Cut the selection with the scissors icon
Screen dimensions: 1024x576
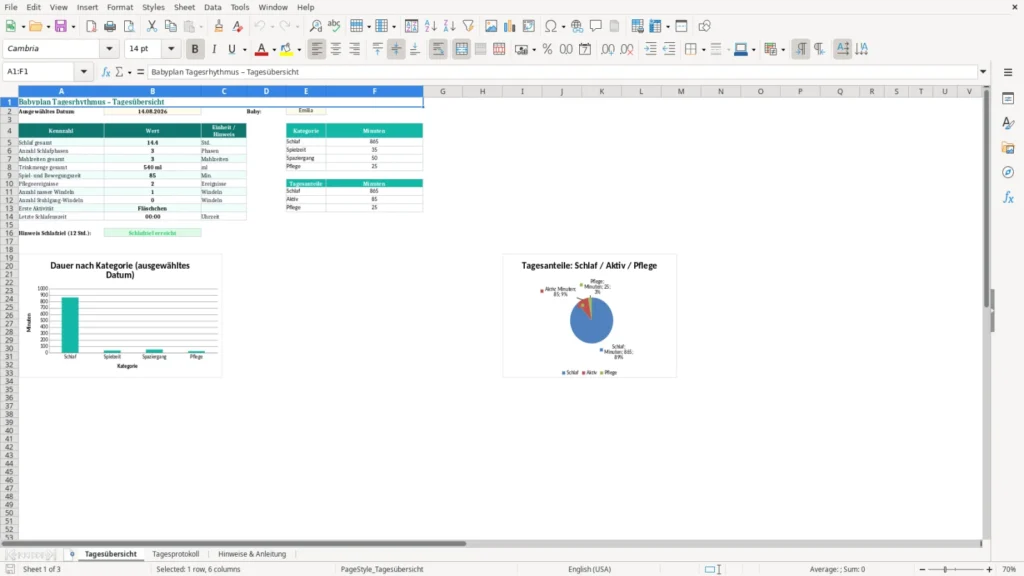tap(152, 26)
